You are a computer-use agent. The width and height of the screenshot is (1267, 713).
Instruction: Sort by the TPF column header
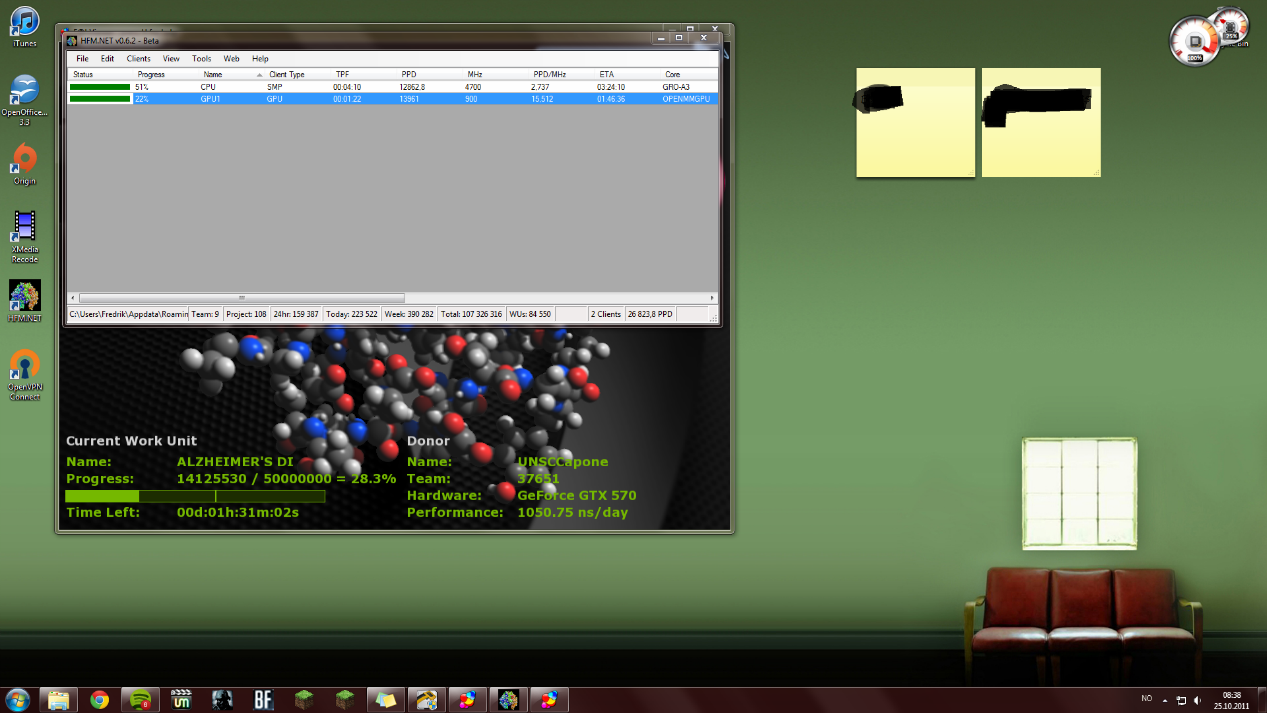click(342, 75)
